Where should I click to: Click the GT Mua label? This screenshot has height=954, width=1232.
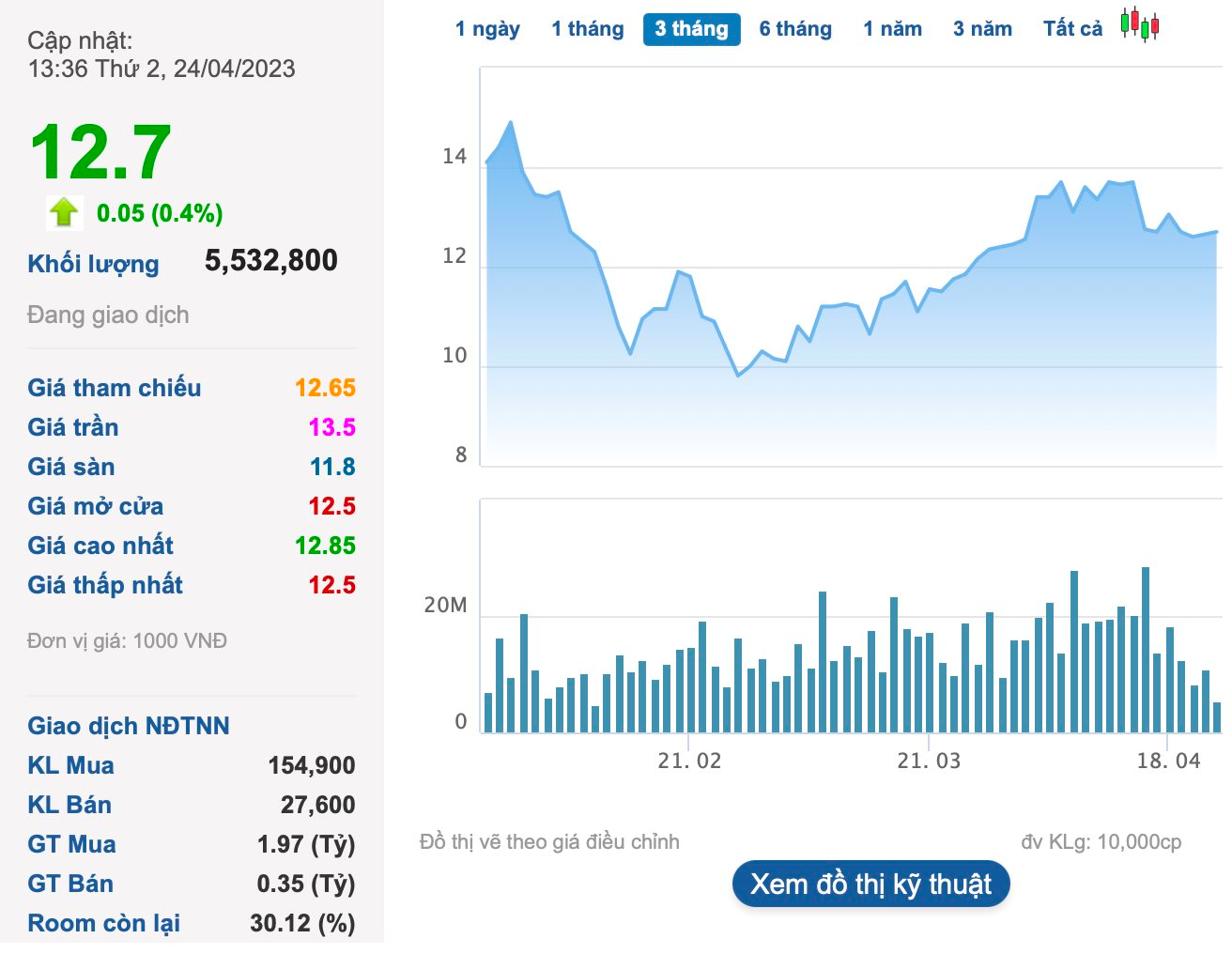coord(71,844)
